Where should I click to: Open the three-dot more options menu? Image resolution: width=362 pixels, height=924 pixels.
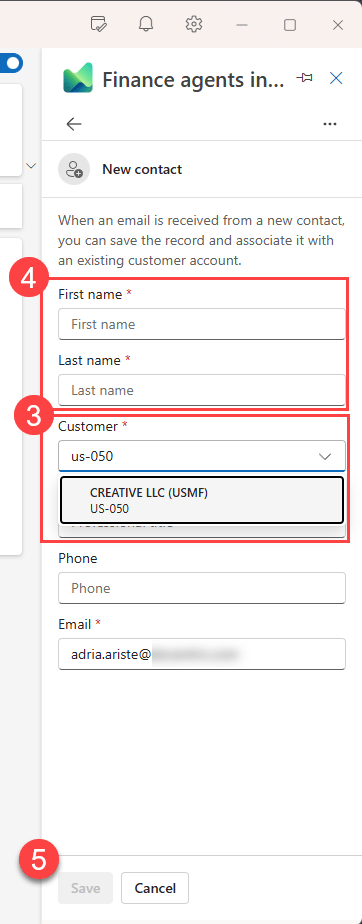tap(330, 124)
